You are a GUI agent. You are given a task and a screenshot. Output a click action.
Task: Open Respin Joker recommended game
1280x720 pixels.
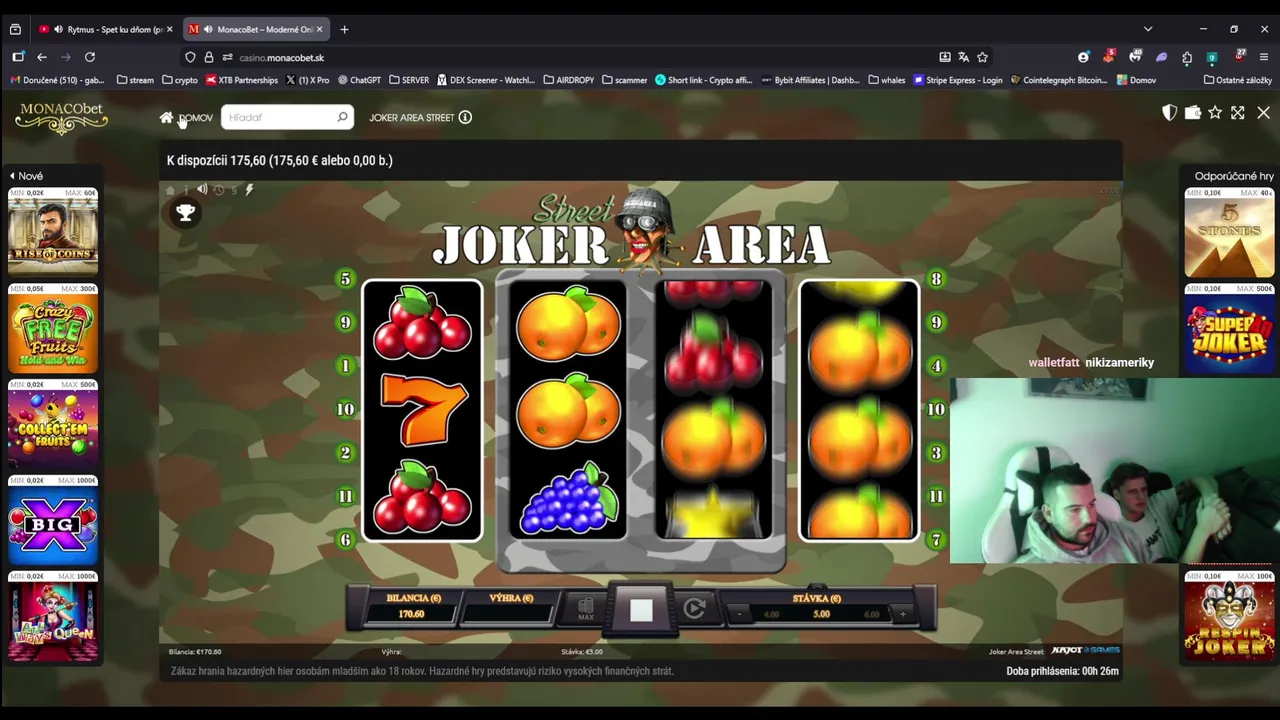click(1229, 617)
